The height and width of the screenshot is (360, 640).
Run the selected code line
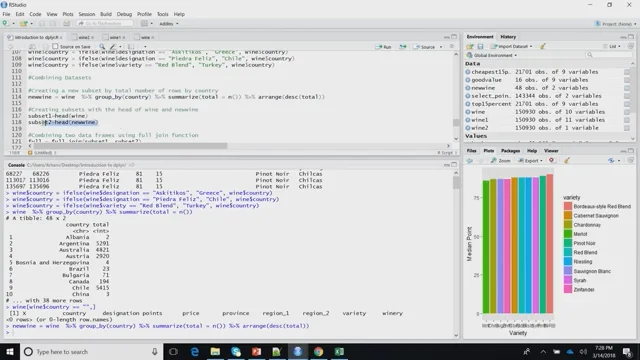pos(383,47)
